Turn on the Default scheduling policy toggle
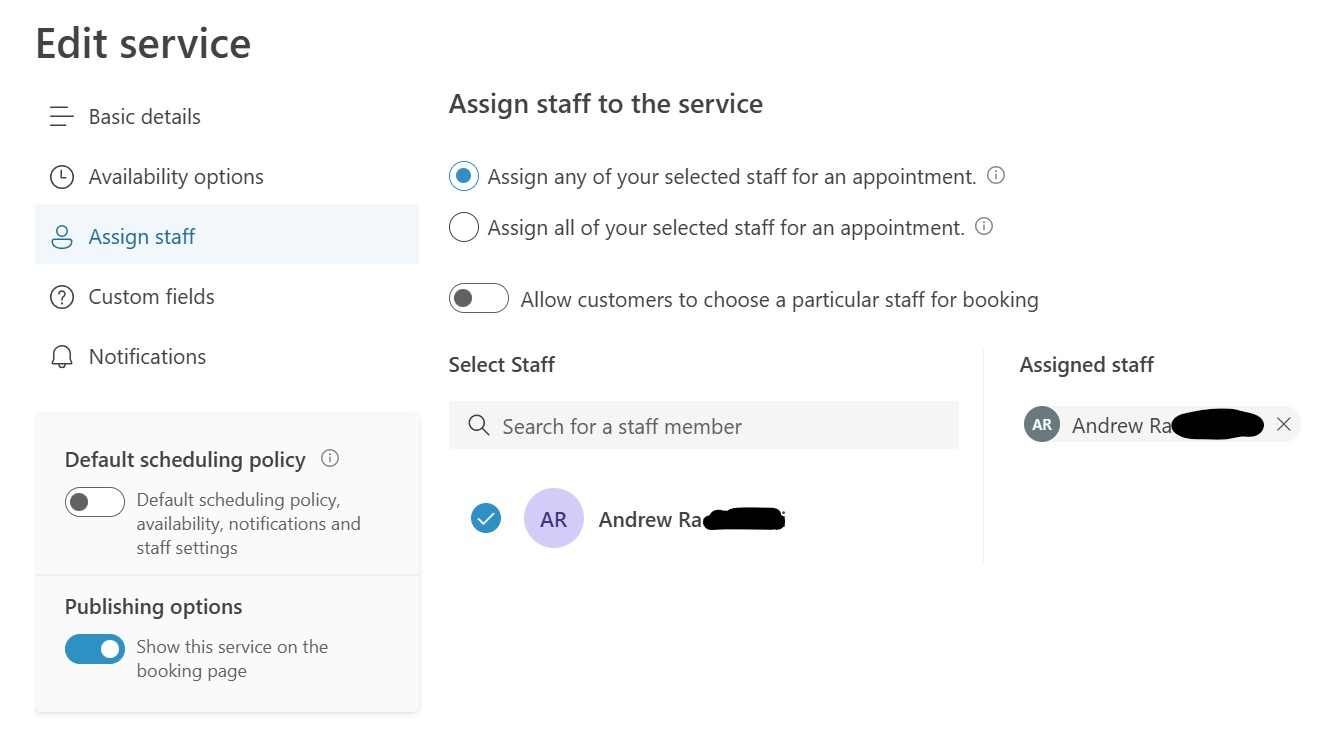The height and width of the screenshot is (756, 1330). coord(95,502)
